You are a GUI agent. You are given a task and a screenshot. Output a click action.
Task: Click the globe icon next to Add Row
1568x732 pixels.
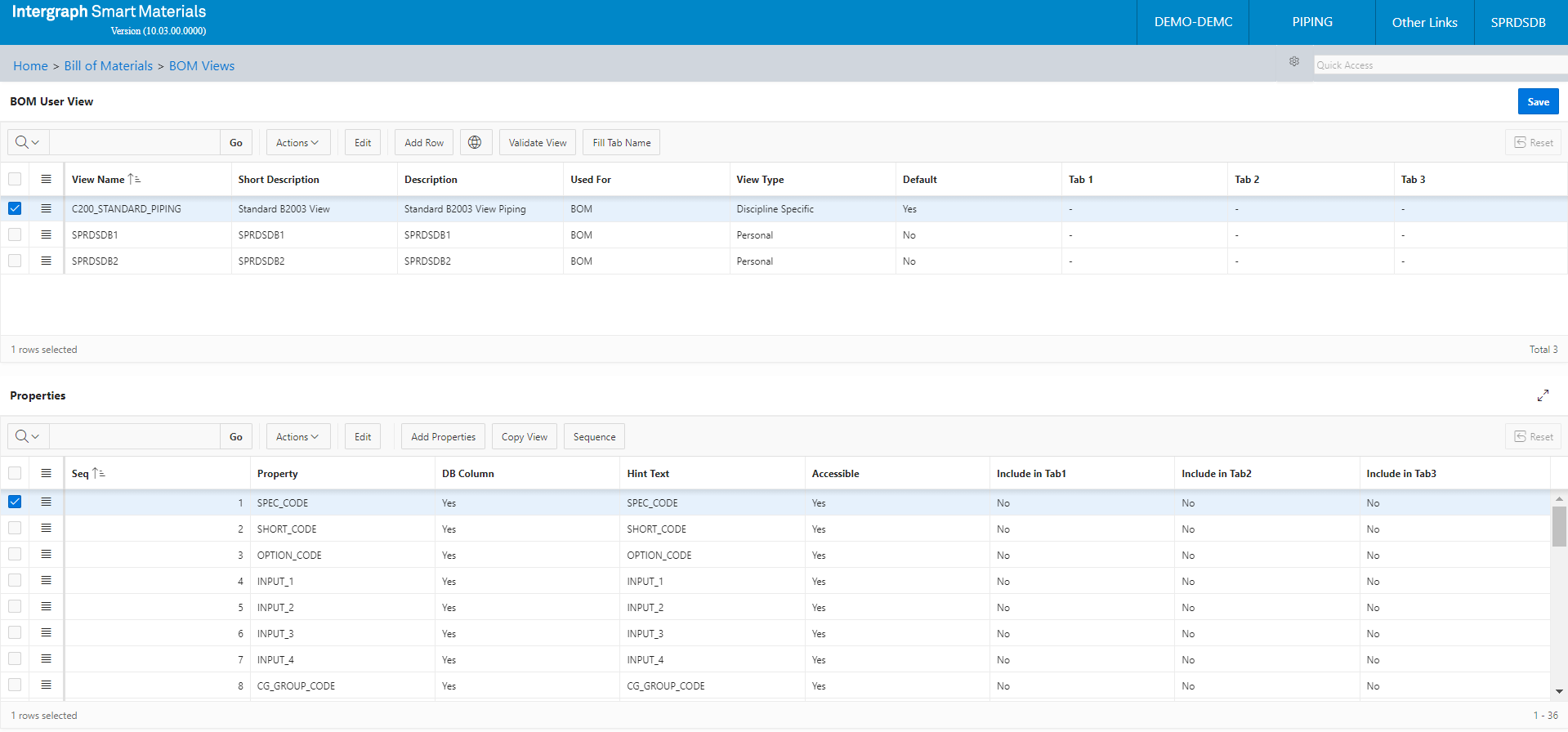click(475, 142)
